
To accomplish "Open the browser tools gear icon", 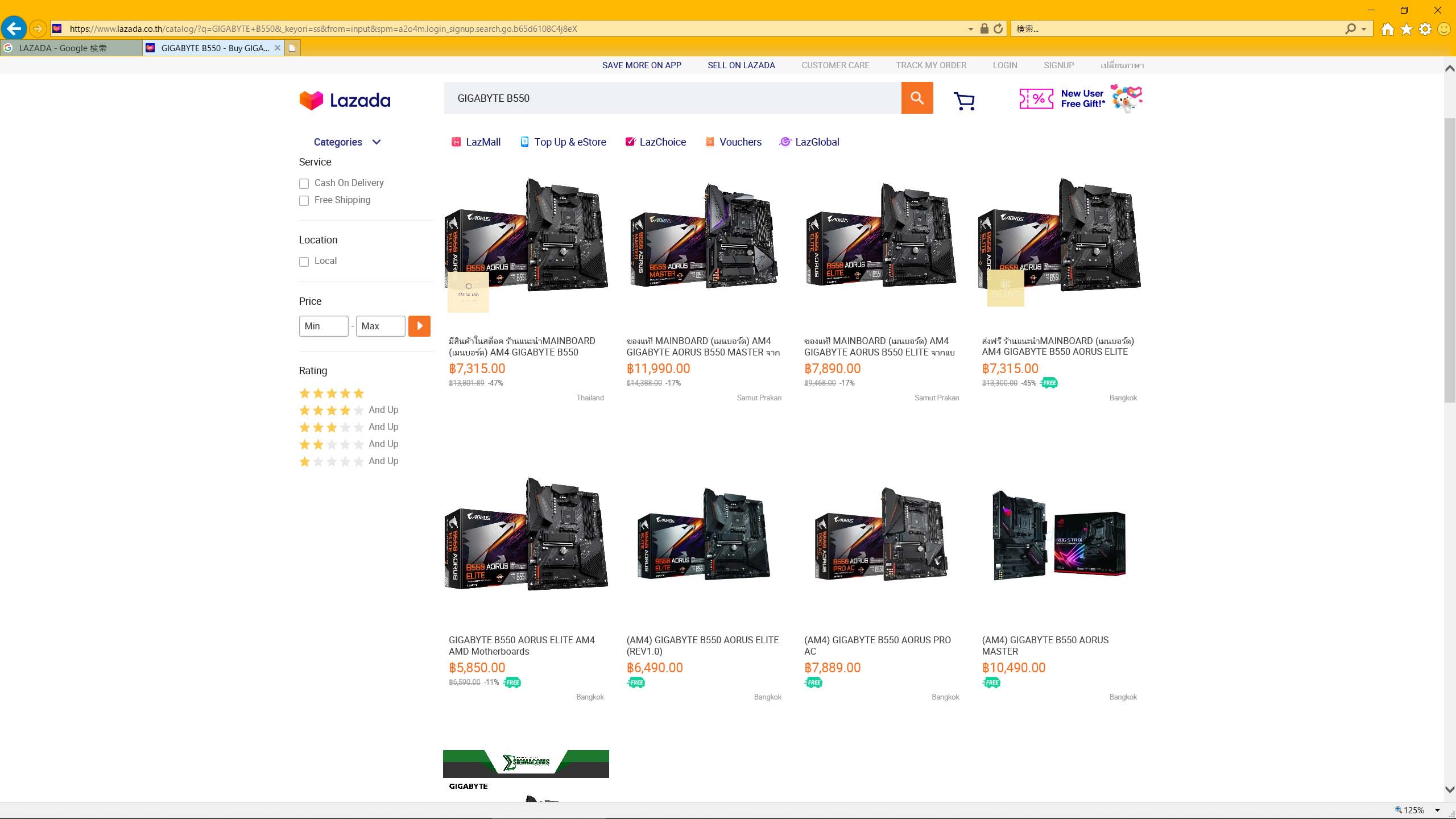I will 1425,29.
